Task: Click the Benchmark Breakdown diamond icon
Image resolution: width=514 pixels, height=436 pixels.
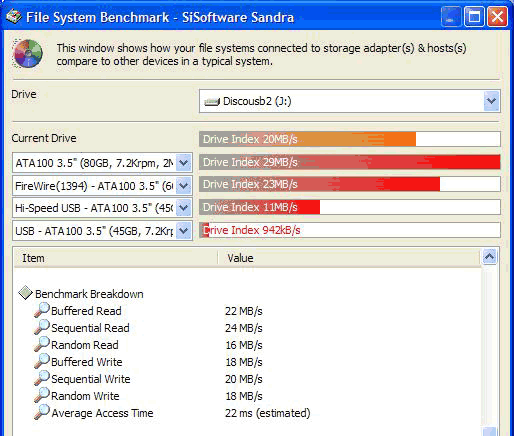Action: tap(25, 293)
